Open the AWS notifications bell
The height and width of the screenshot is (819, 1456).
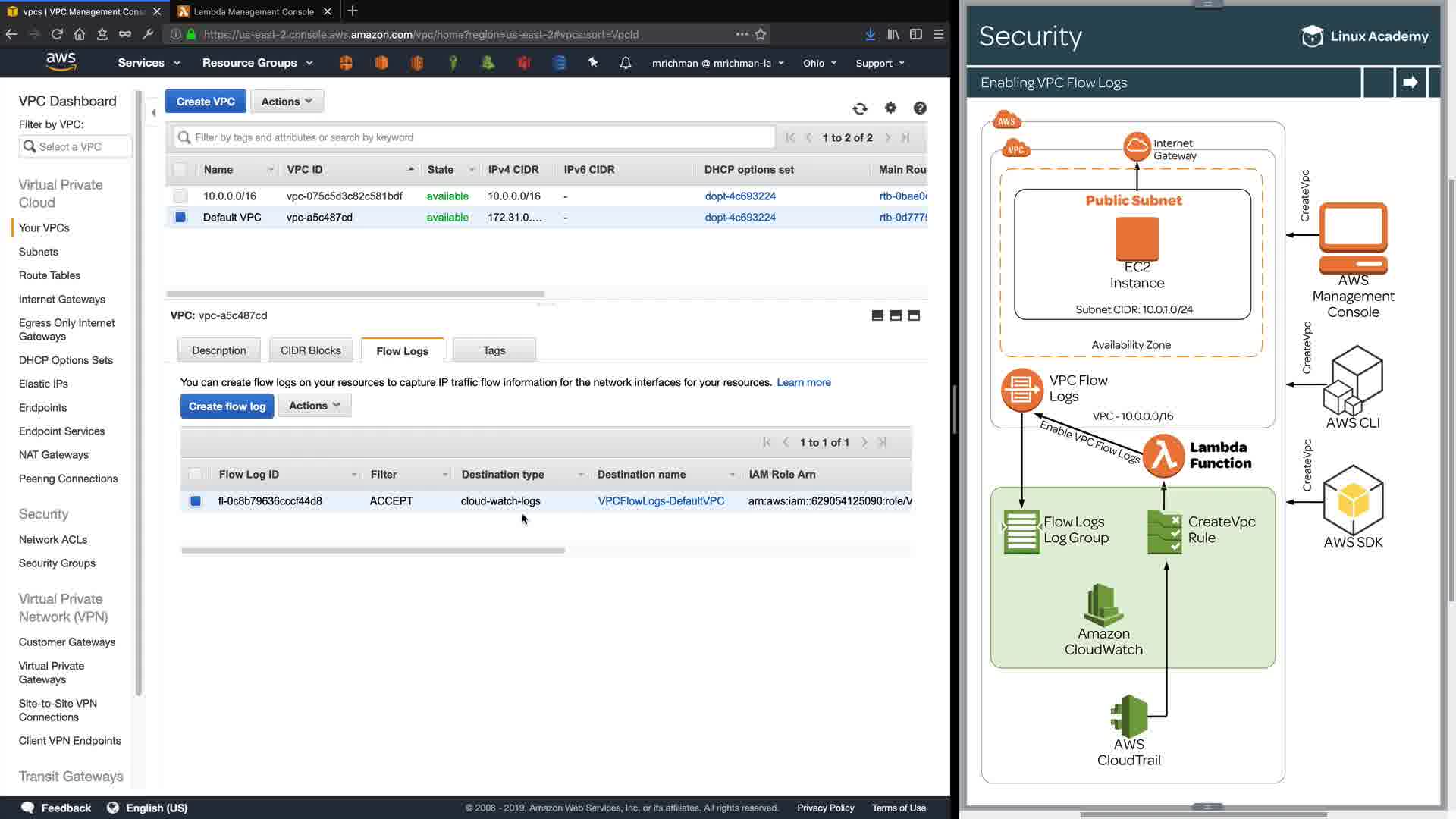(626, 63)
